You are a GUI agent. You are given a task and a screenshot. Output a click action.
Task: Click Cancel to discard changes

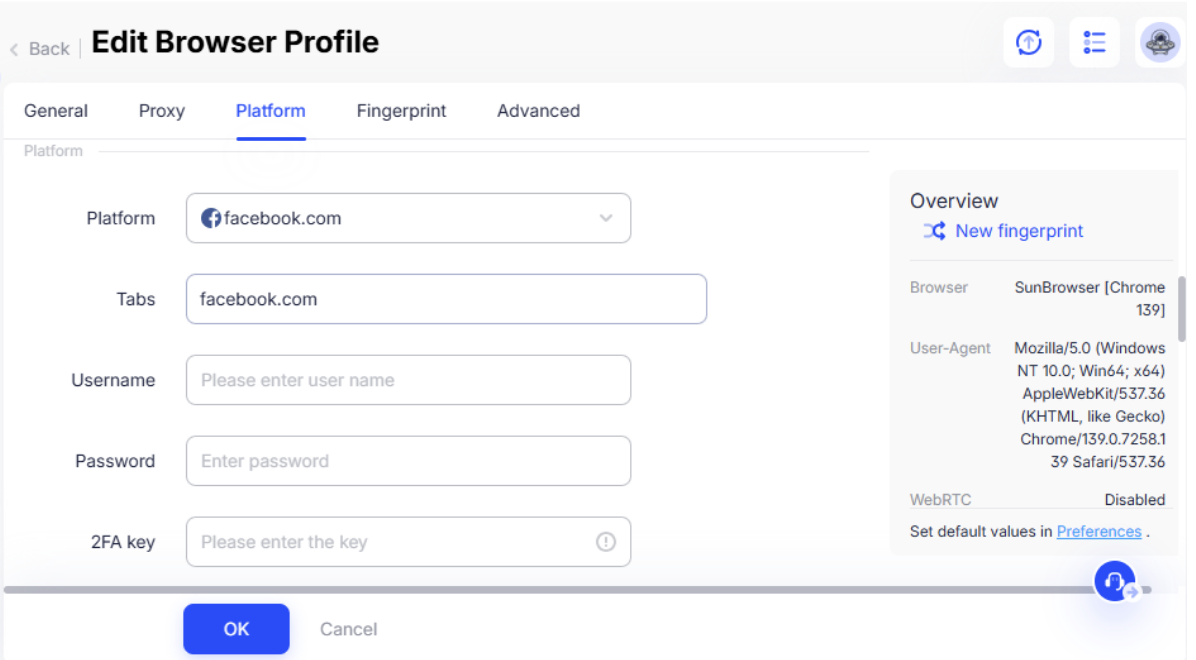(348, 629)
